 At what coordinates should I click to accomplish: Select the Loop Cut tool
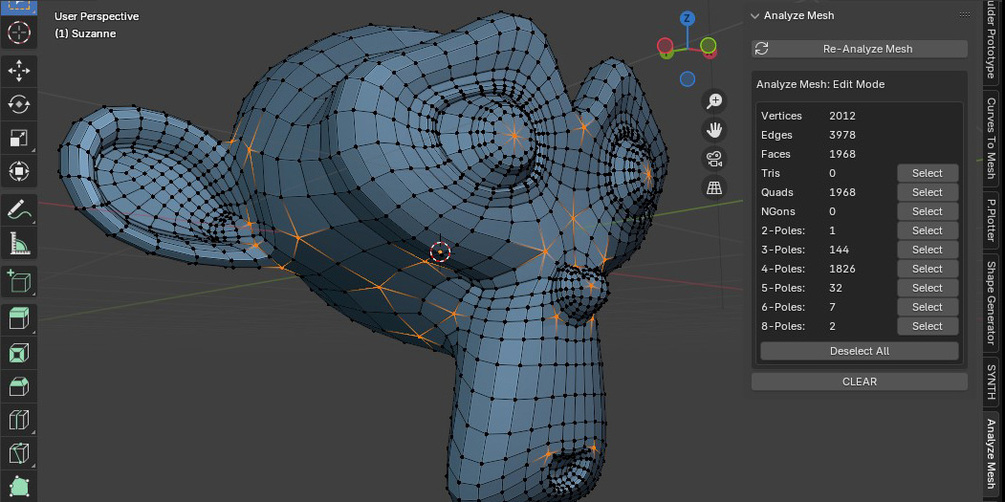(x=19, y=420)
